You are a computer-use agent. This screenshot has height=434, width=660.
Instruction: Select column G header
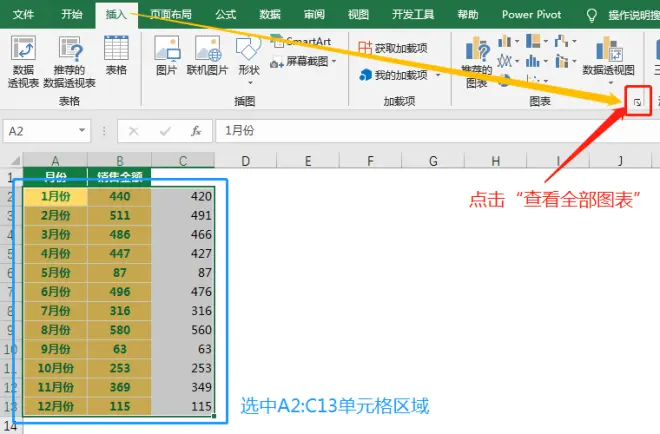433,161
